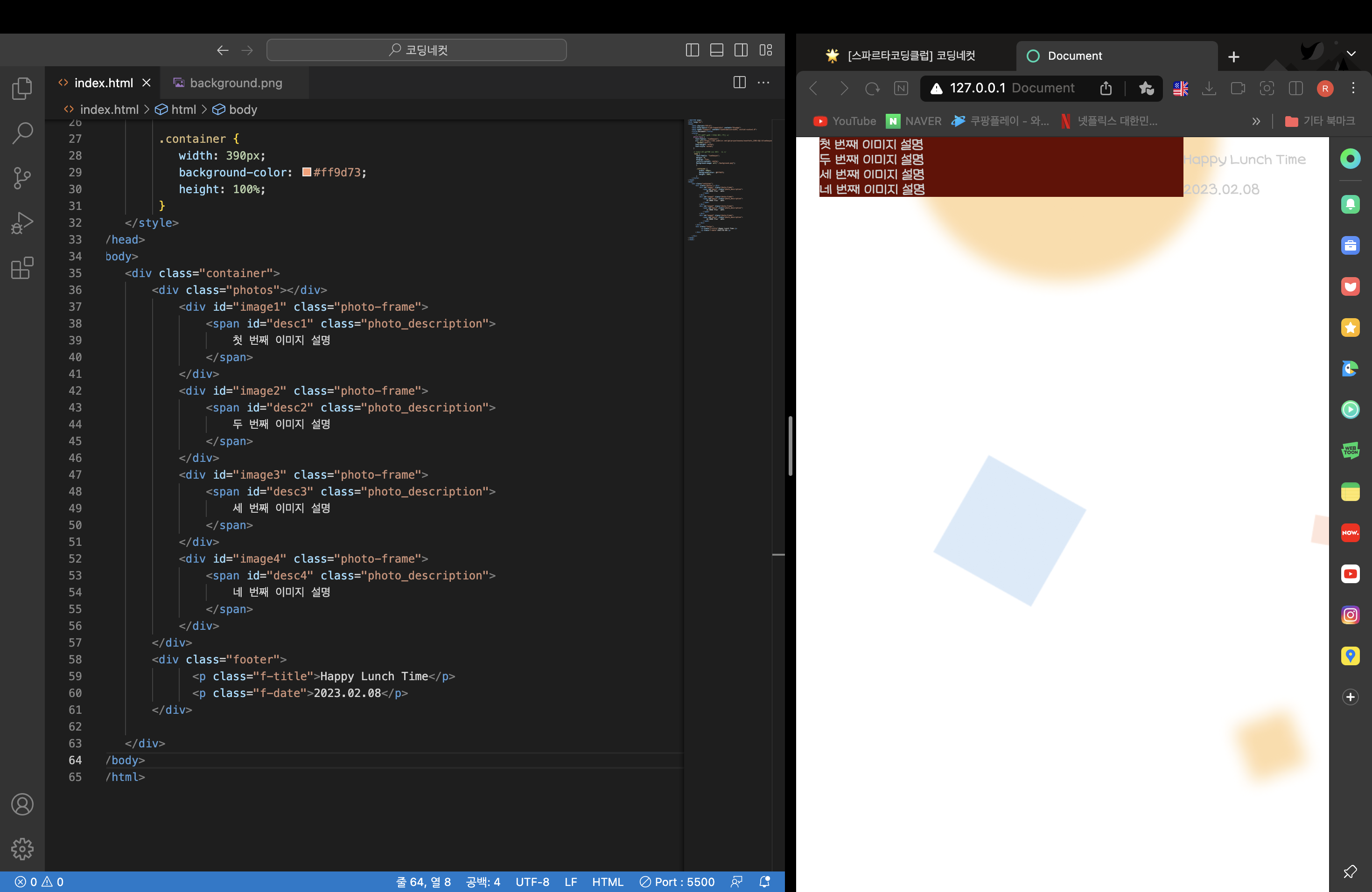Image resolution: width=1372 pixels, height=892 pixels.
Task: Switch to the Document browser tab
Action: point(1117,56)
